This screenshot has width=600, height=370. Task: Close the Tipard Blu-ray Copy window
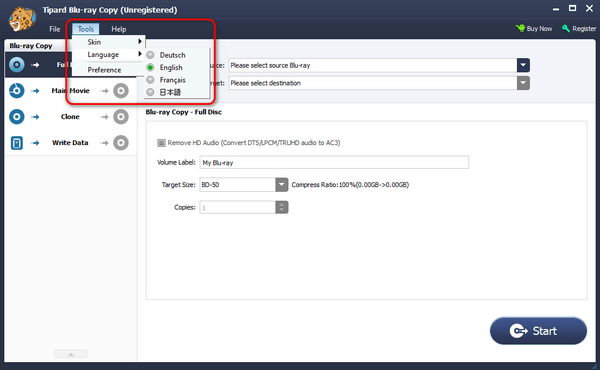tap(589, 8)
